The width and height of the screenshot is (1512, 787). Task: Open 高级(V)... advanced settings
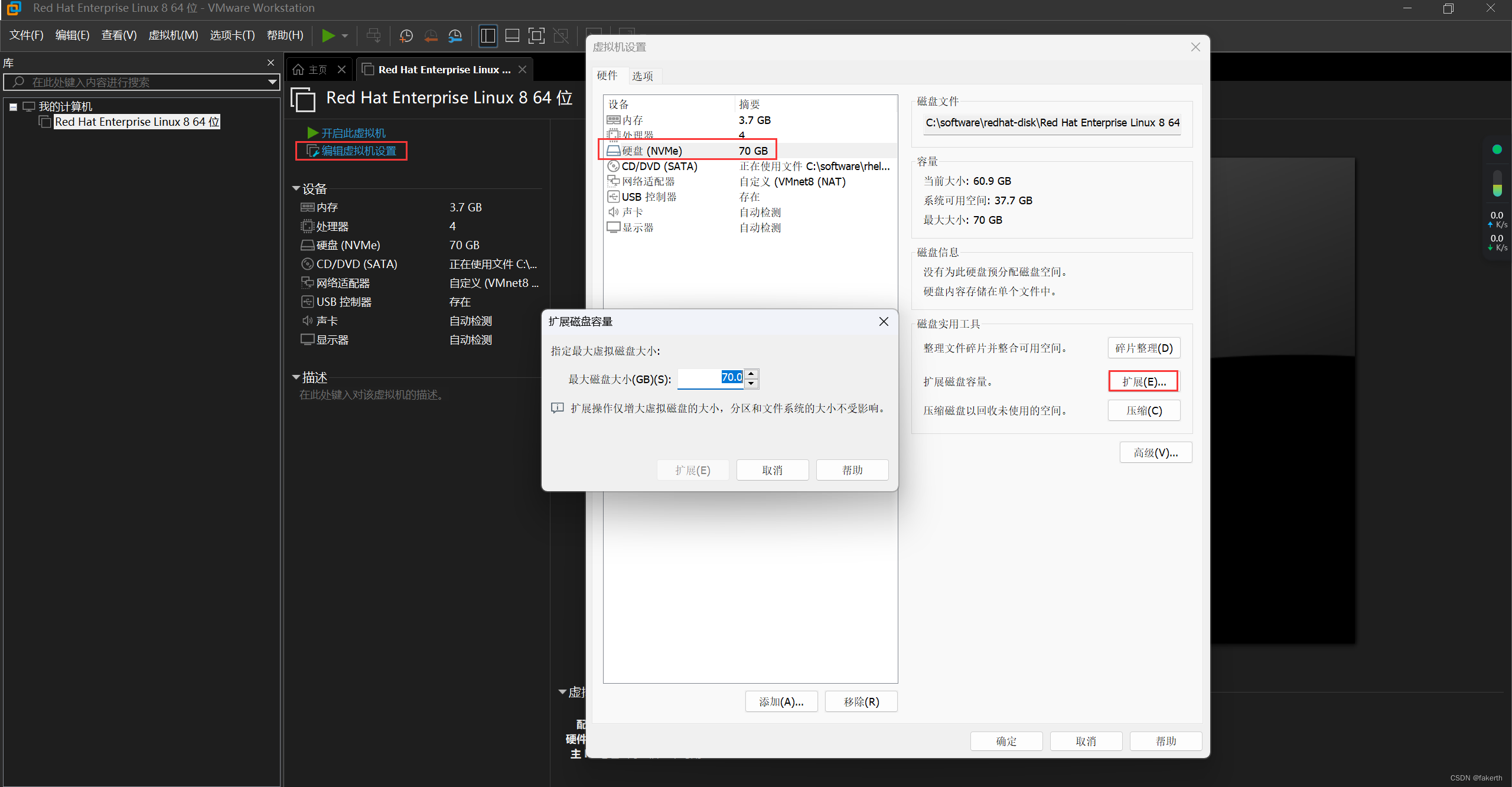pyautogui.click(x=1155, y=452)
